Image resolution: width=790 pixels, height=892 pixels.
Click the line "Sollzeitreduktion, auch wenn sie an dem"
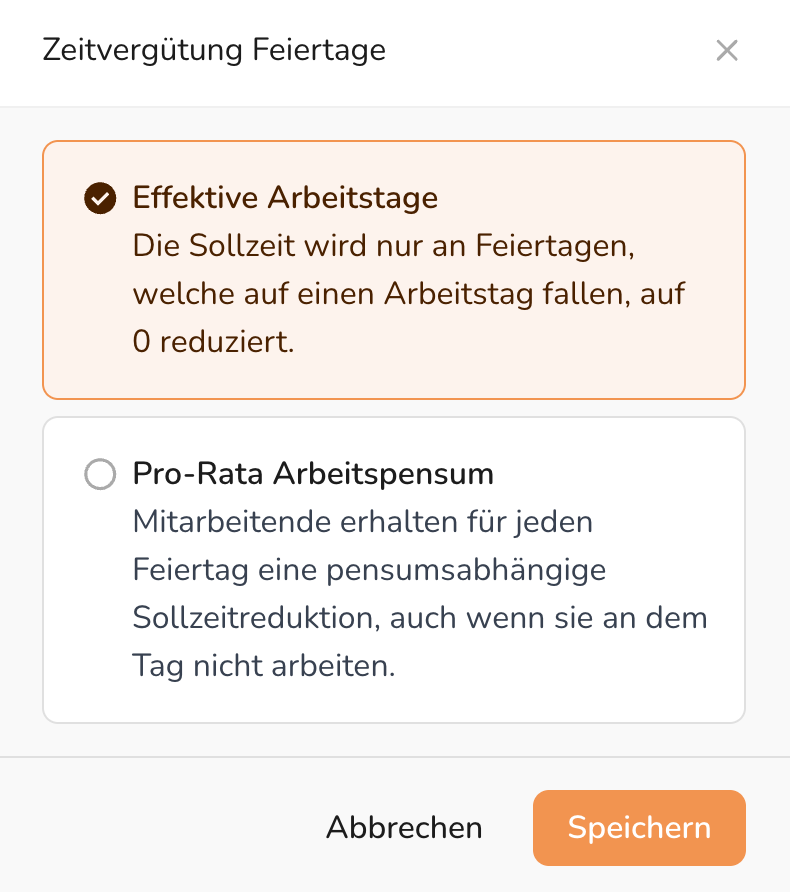click(x=420, y=618)
